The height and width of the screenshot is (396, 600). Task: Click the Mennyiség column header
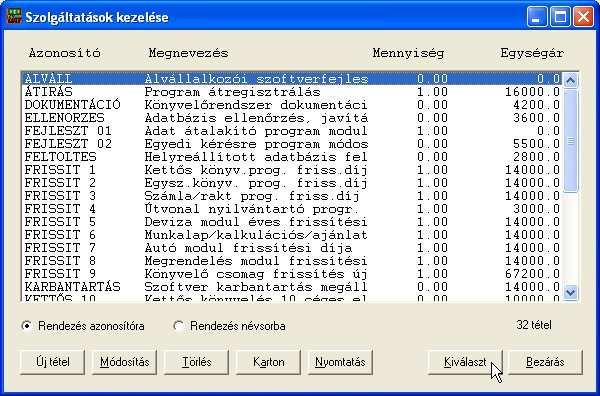408,53
